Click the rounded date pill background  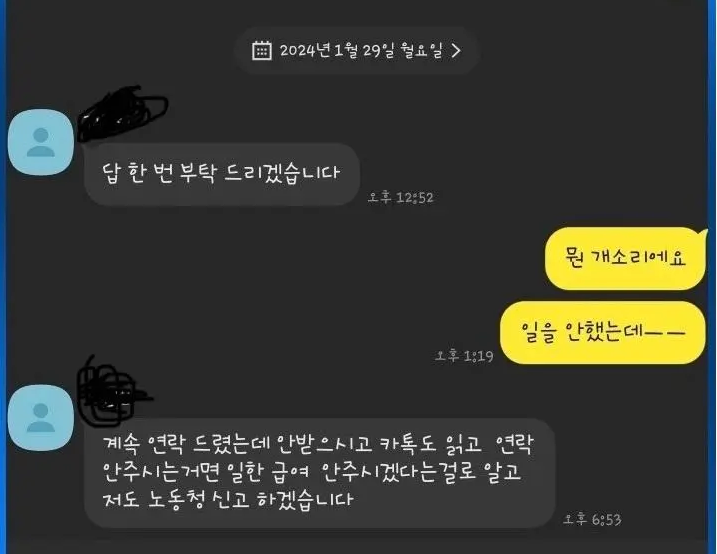(x=357, y=50)
